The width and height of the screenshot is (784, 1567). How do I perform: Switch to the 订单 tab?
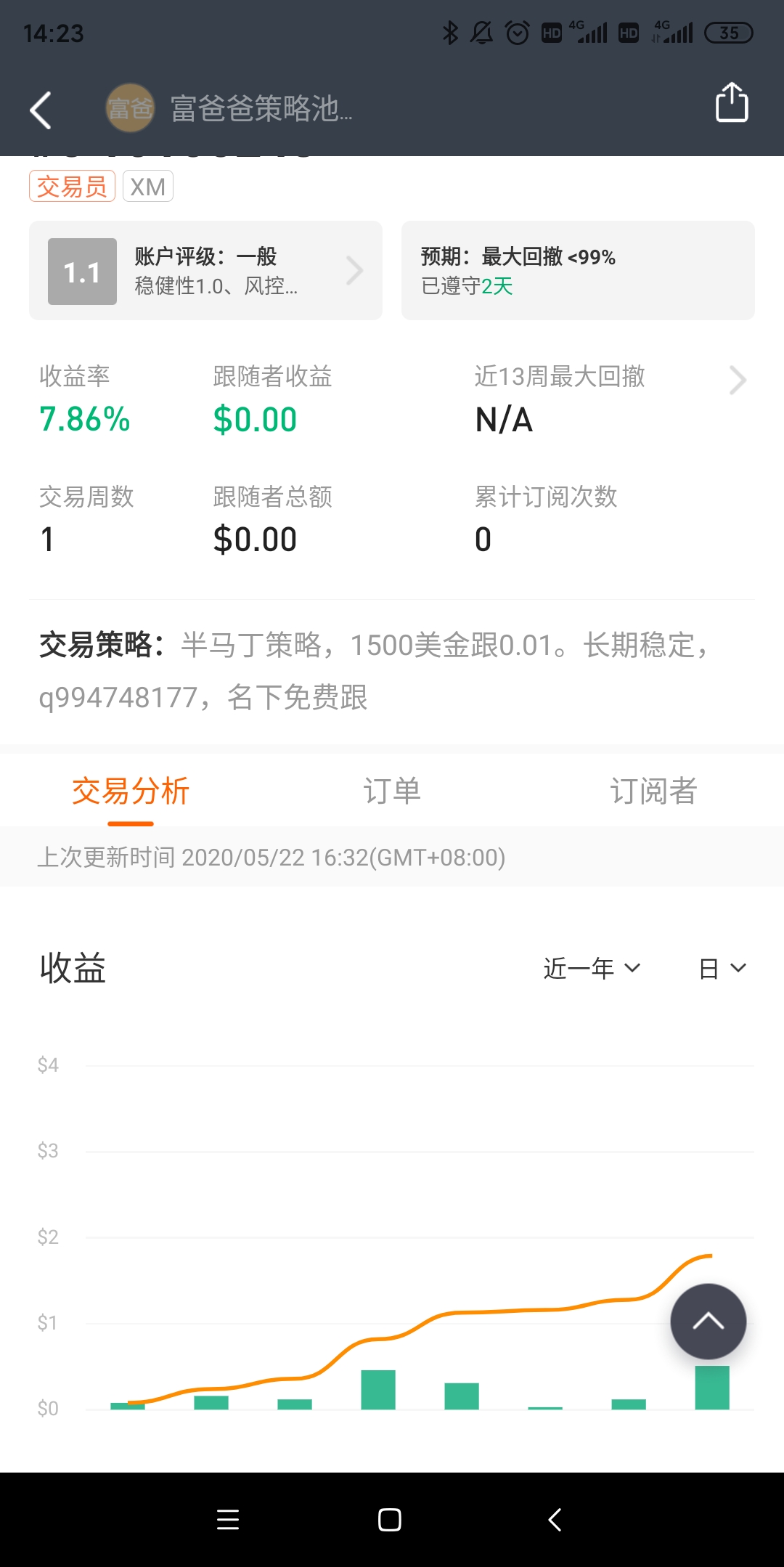[x=392, y=791]
